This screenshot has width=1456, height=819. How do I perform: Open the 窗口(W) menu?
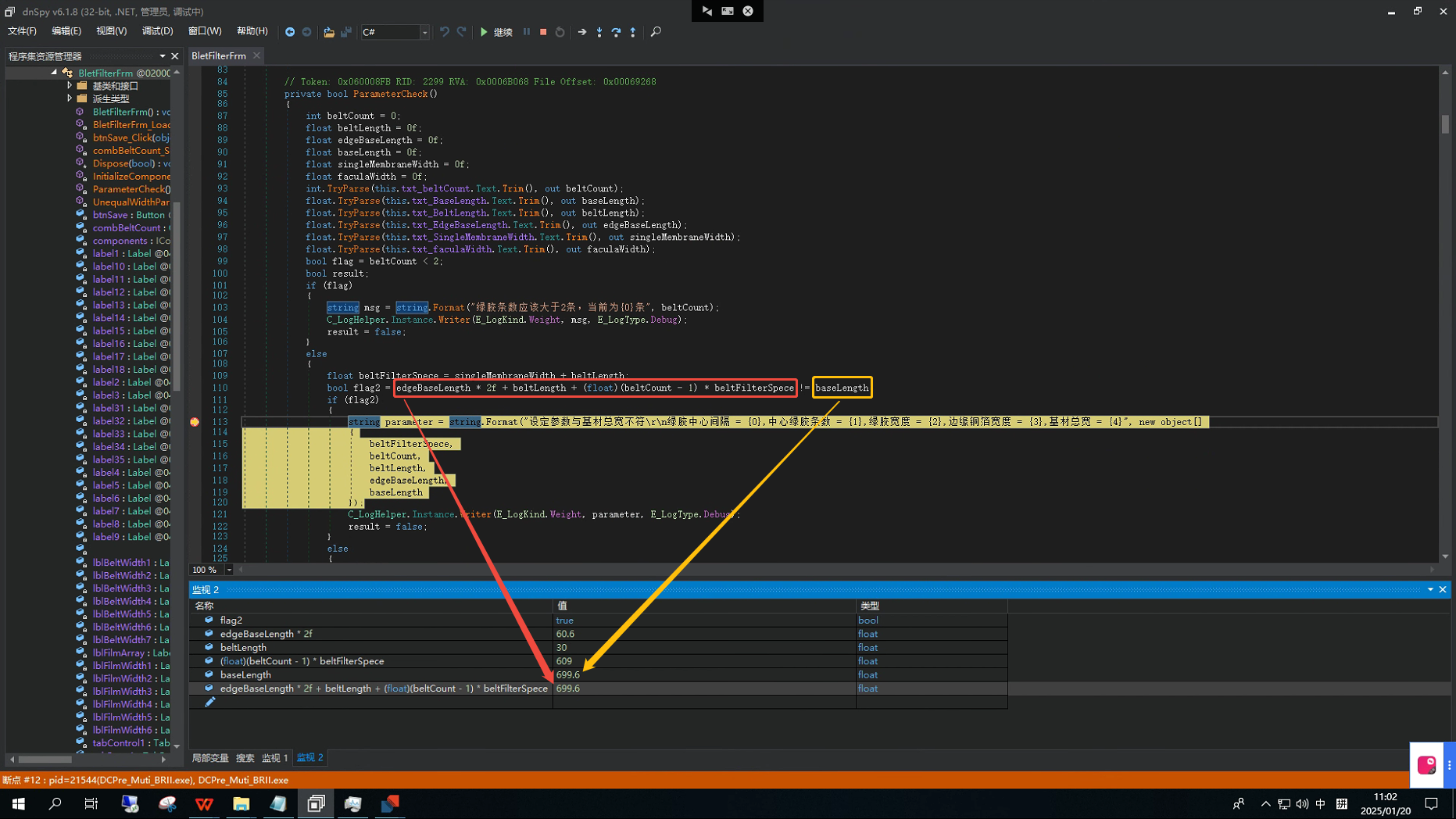point(205,31)
